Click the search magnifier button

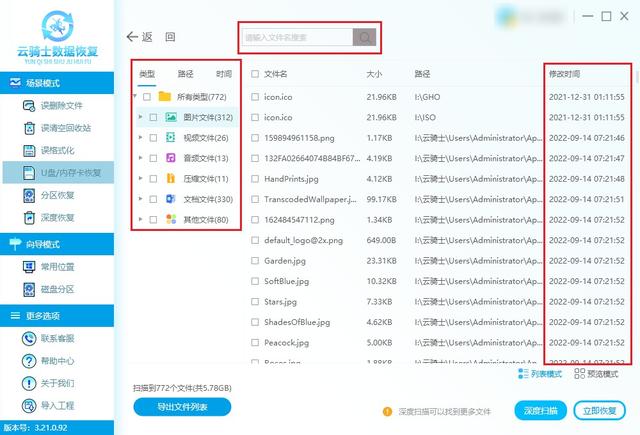364,37
